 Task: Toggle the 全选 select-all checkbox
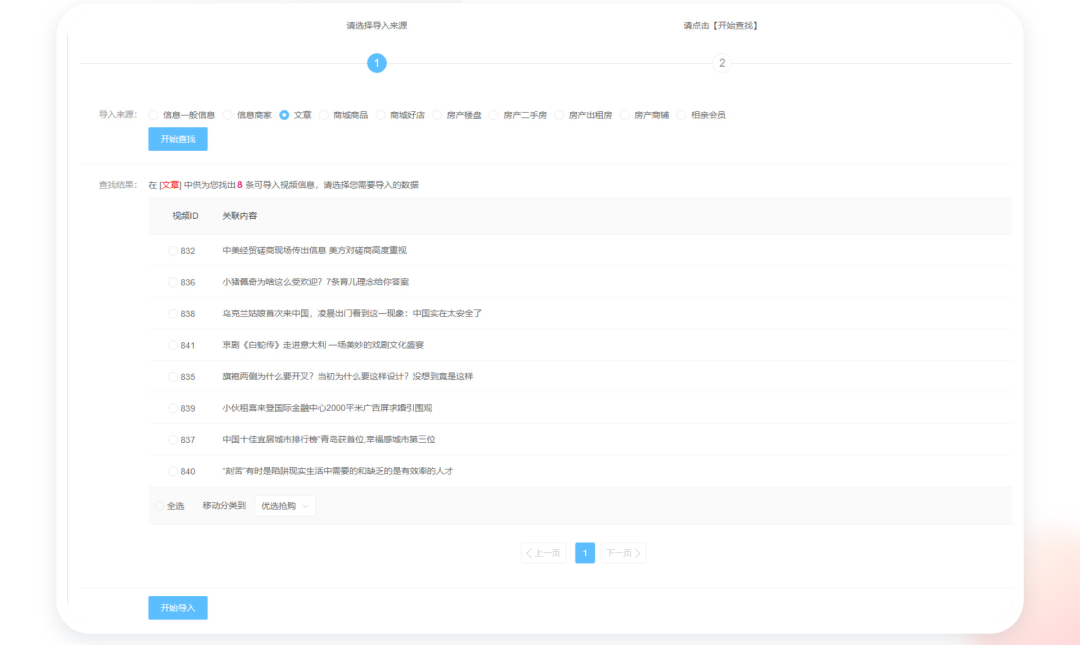pos(159,506)
